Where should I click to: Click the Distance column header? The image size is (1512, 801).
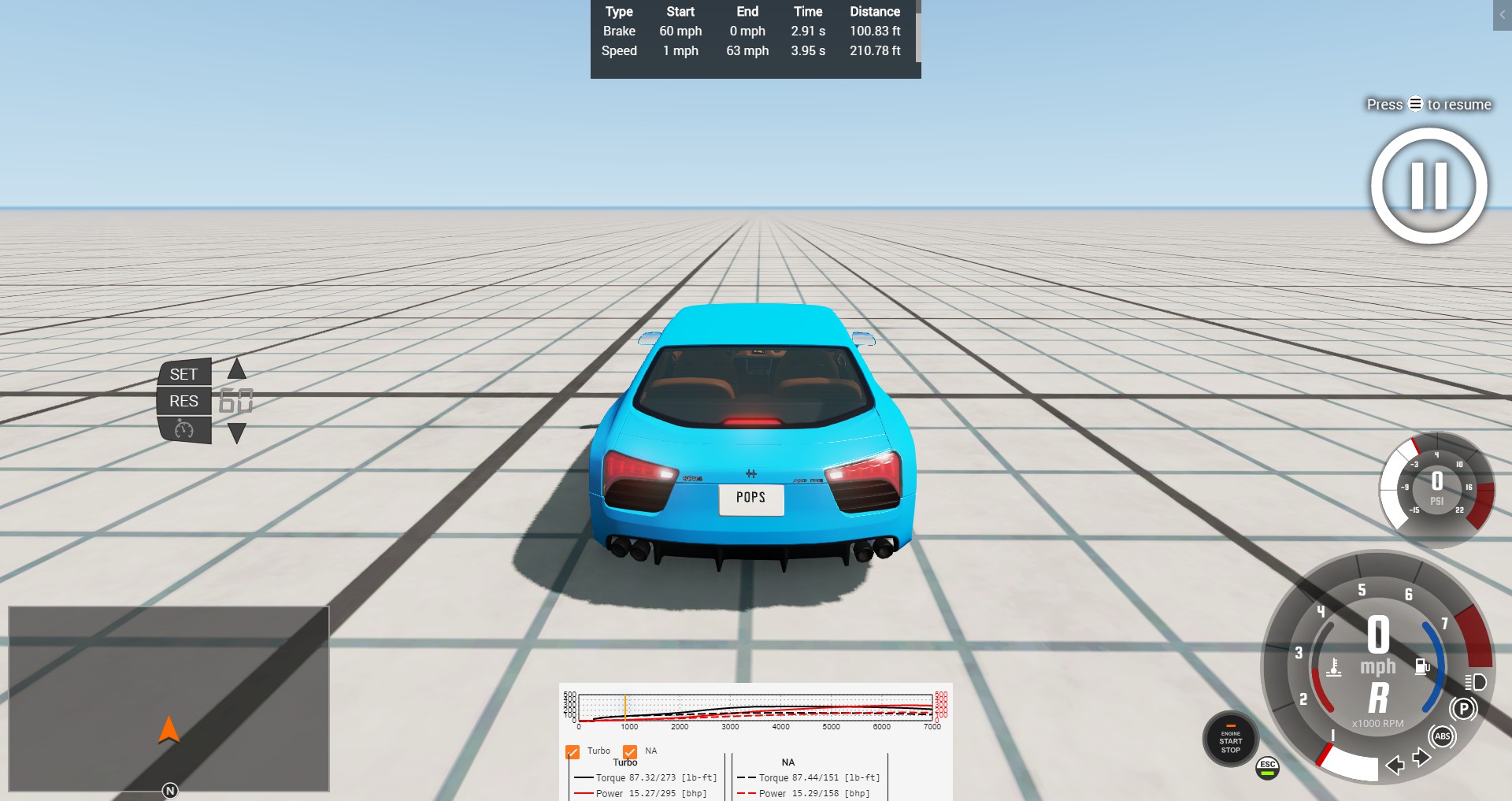click(875, 11)
